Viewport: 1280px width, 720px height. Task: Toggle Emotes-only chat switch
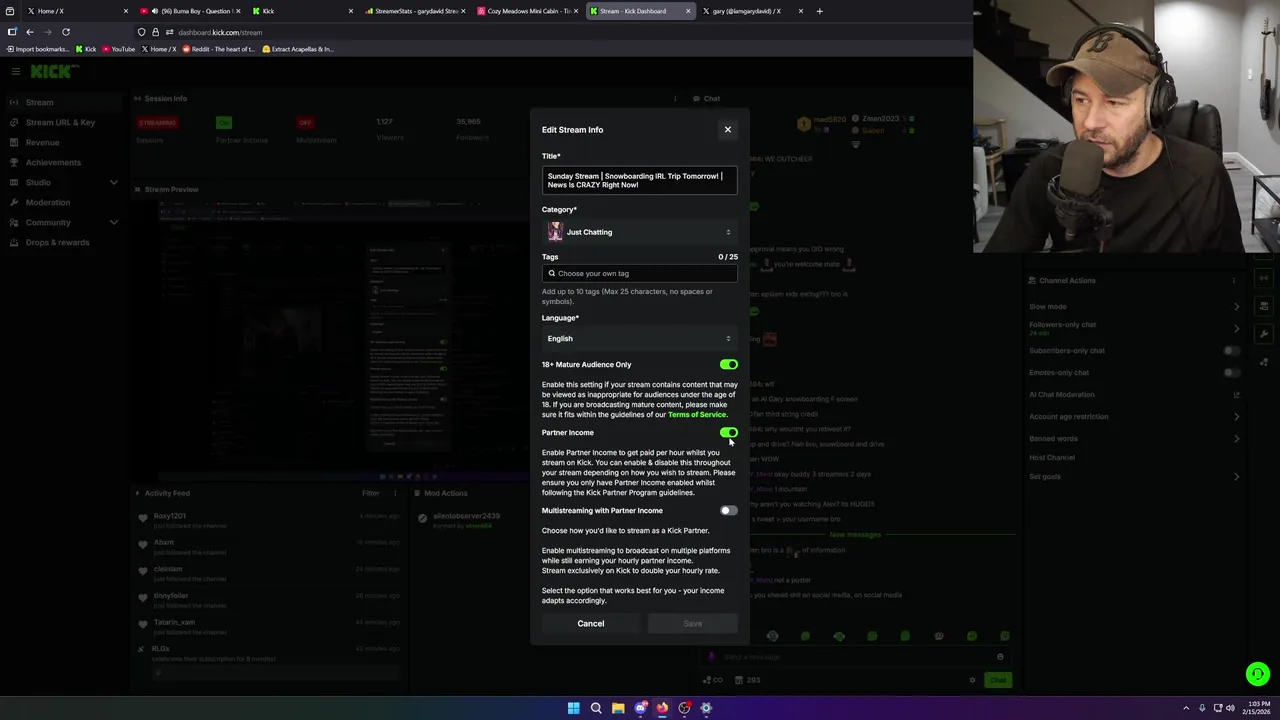(x=1231, y=373)
